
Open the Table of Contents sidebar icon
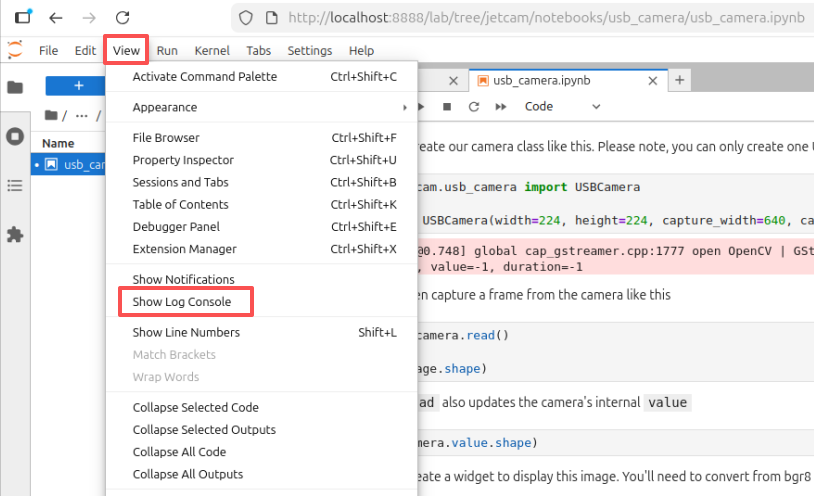[15, 185]
